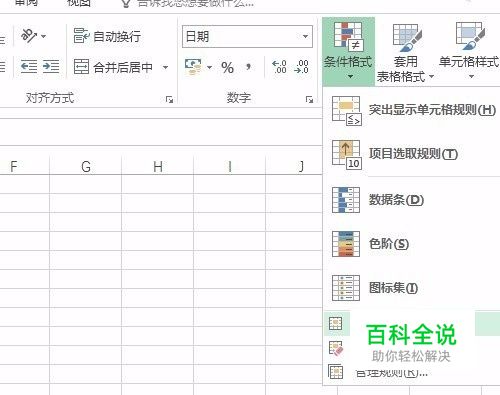The image size is (500, 395).
Task: Decrease decimal places
Action: pyautogui.click(x=301, y=67)
